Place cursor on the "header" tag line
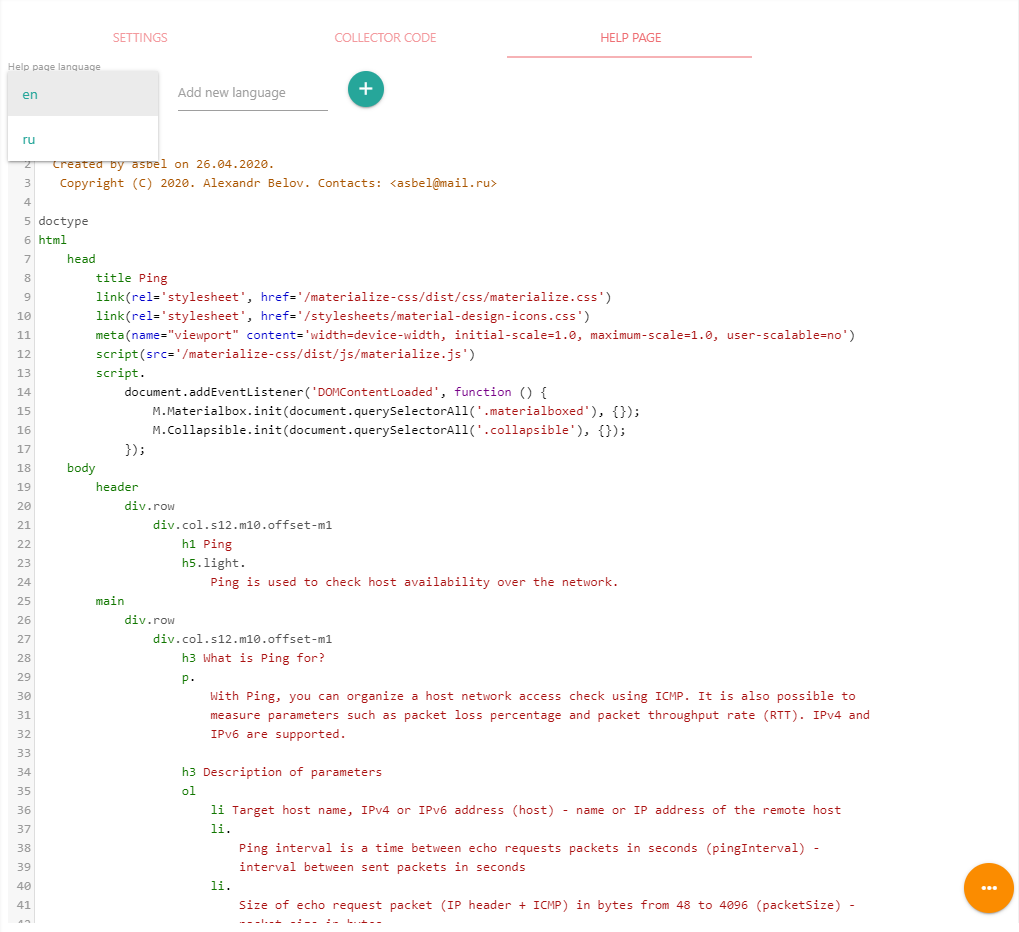 (117, 487)
